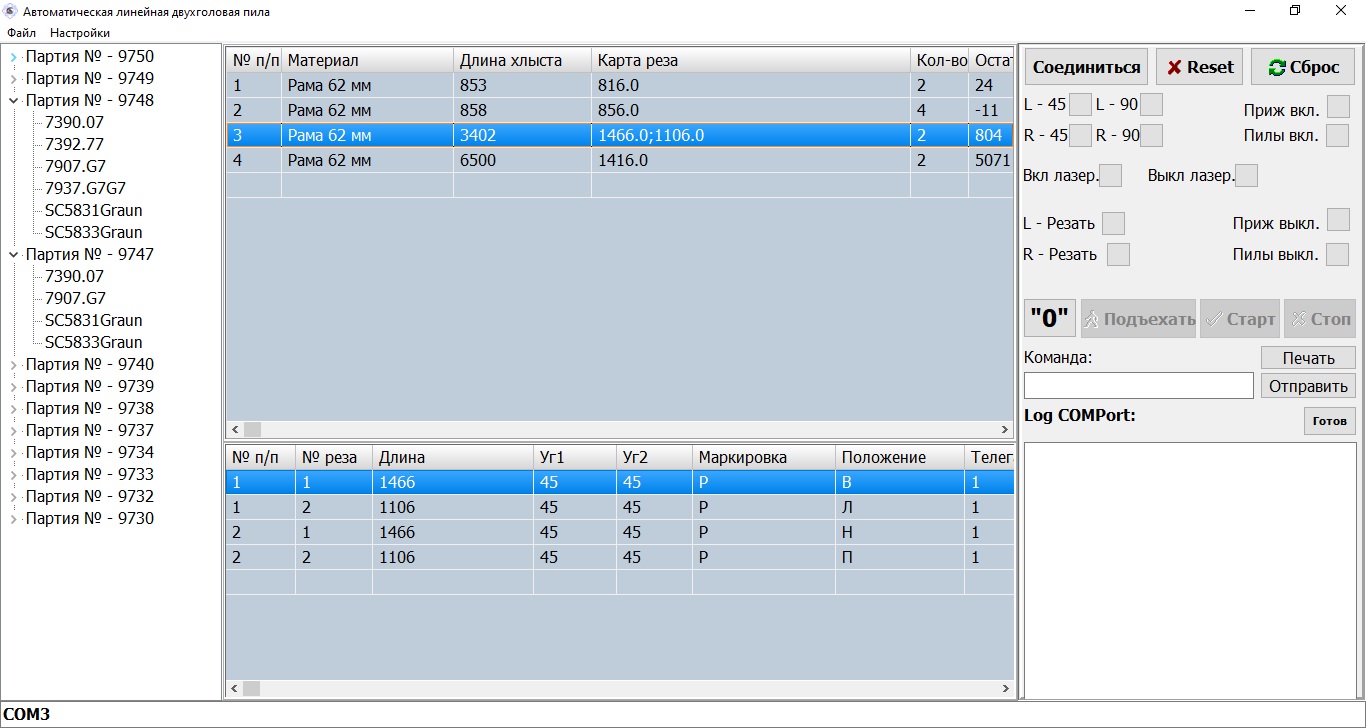Click the small button next to L - 45

[x=1080, y=105]
